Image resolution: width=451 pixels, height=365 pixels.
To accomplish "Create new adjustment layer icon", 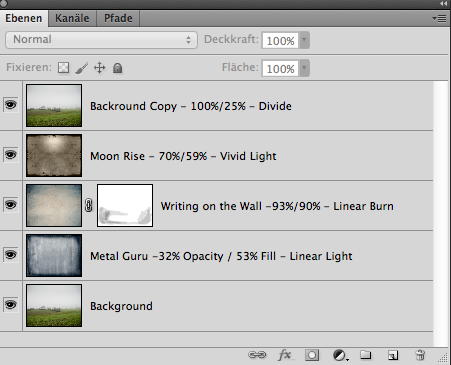I will pyautogui.click(x=340, y=355).
